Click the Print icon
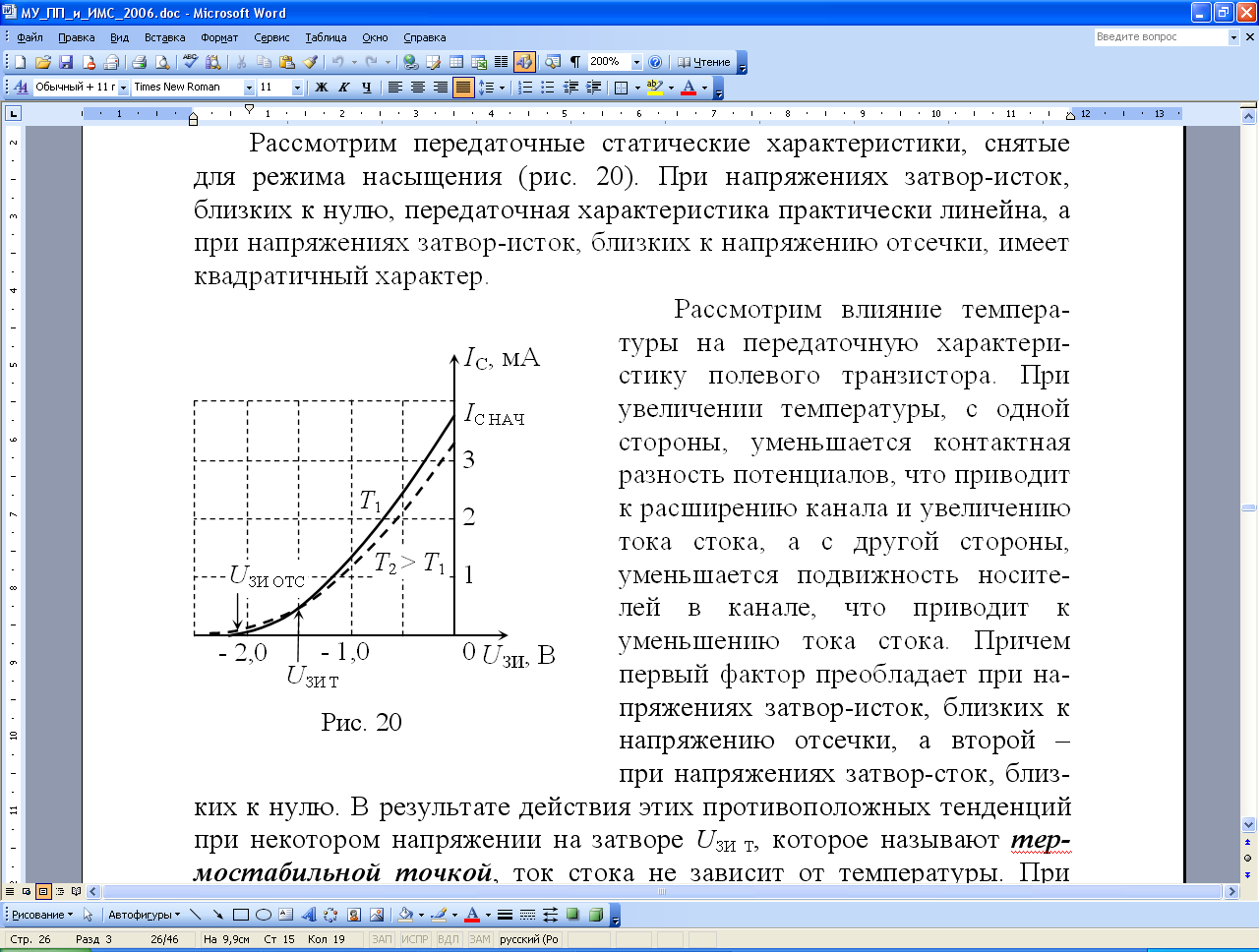Viewport: 1259px width, 952px height. click(140, 62)
